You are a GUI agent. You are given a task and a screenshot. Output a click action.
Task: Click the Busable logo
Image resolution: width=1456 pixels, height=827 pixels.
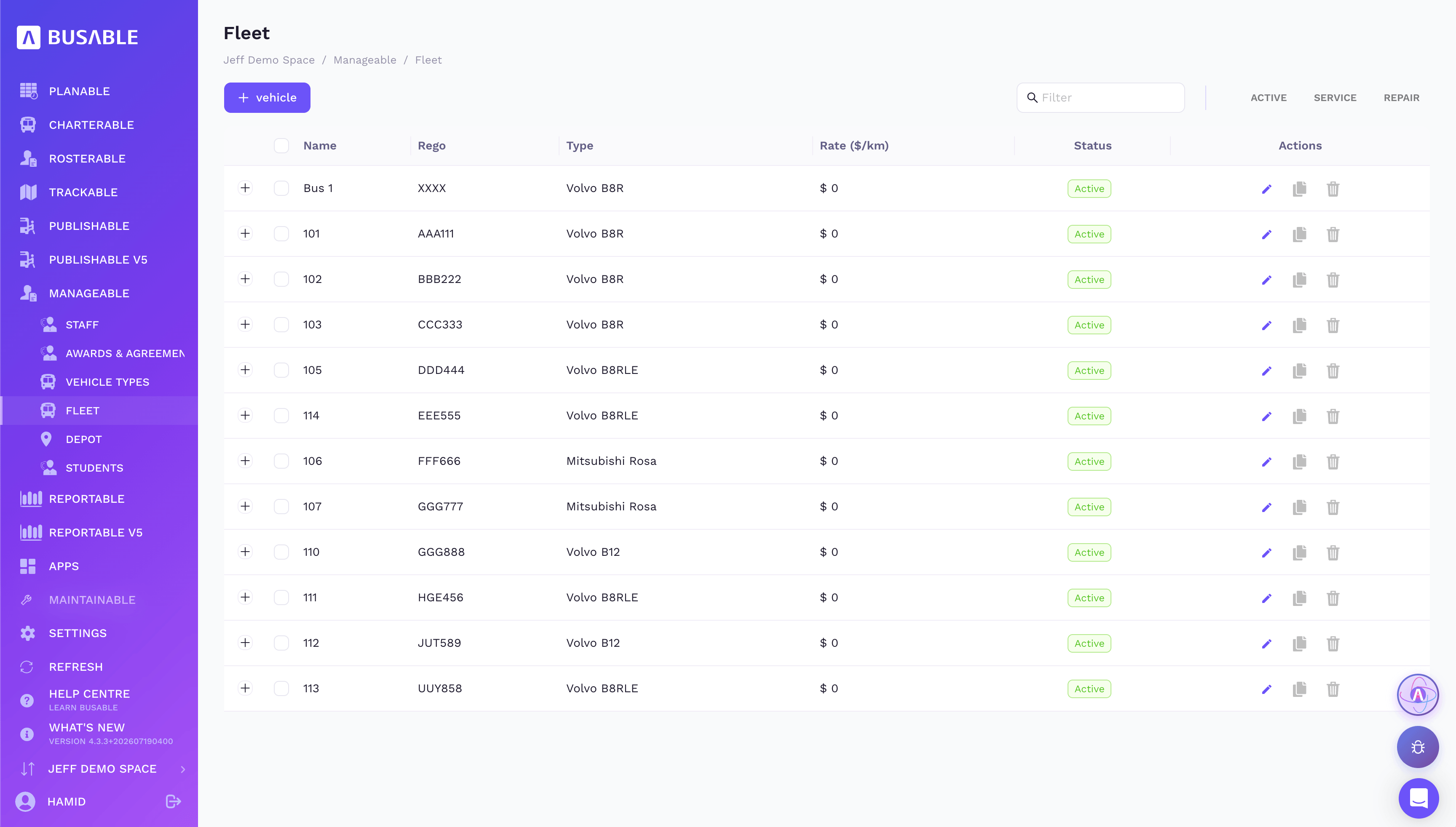click(x=77, y=37)
